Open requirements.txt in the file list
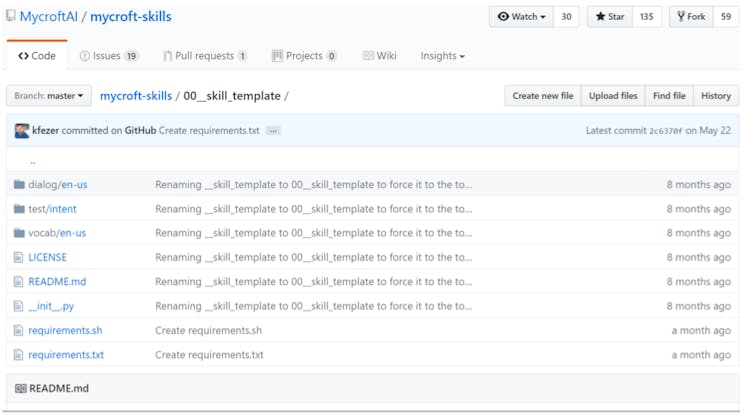 tap(66, 355)
